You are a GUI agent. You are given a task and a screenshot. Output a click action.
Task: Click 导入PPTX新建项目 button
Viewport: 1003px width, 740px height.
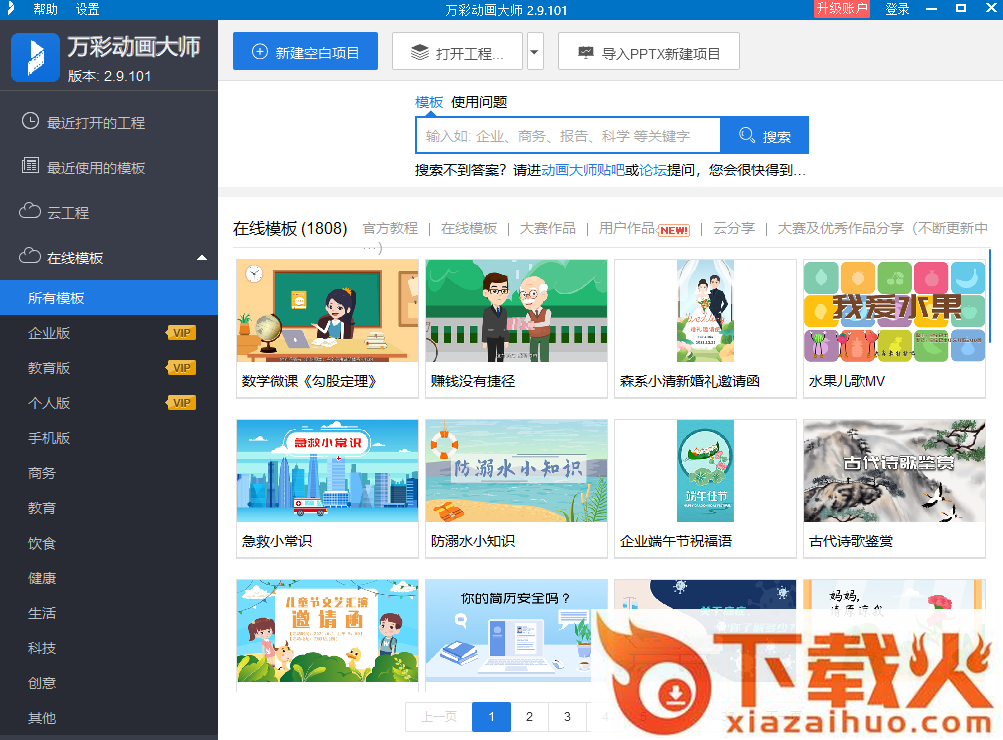pos(648,52)
